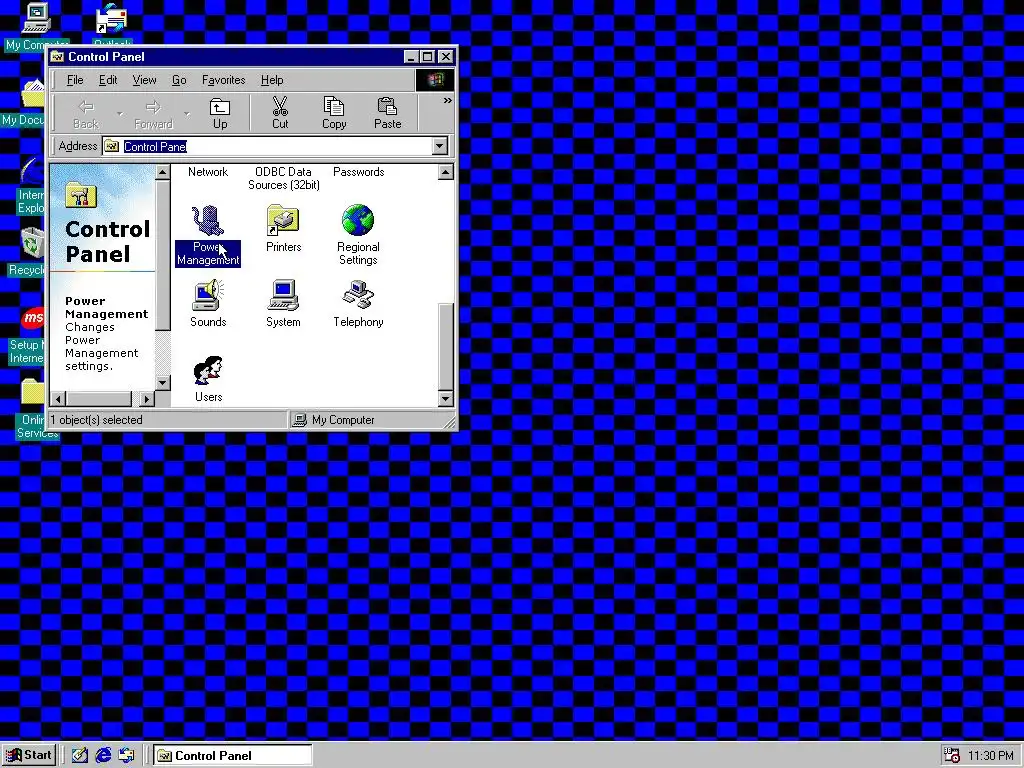Open the File menu
This screenshot has height=768, width=1024.
[x=75, y=80]
